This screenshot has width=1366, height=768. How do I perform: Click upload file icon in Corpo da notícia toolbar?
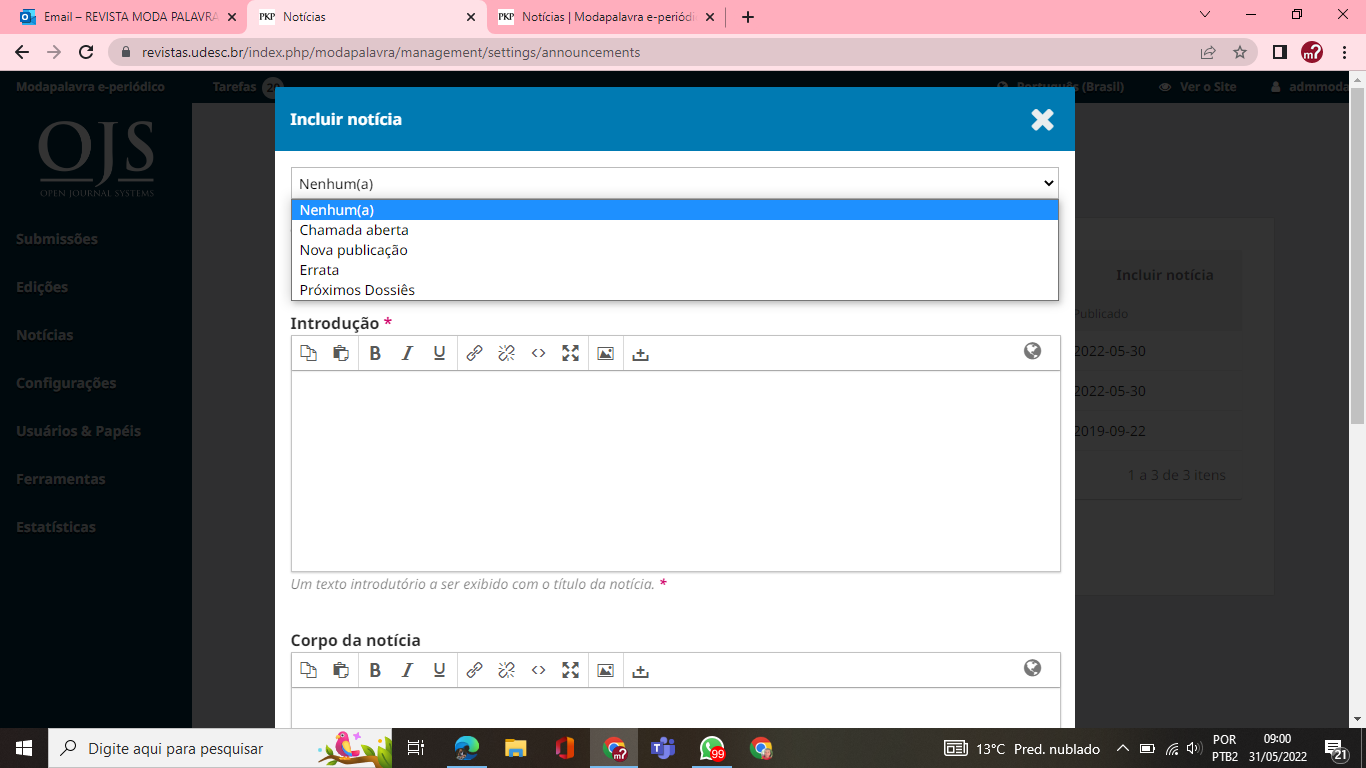pyautogui.click(x=641, y=671)
